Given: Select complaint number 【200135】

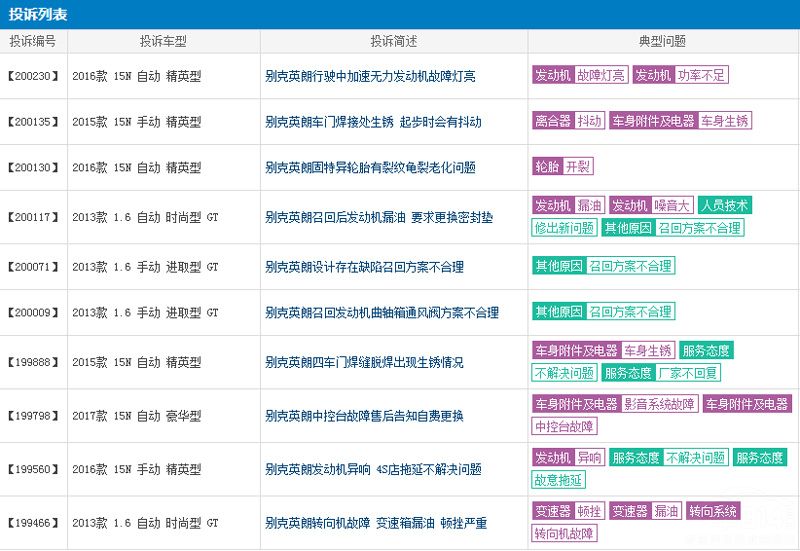Looking at the screenshot, I should [x=33, y=122].
